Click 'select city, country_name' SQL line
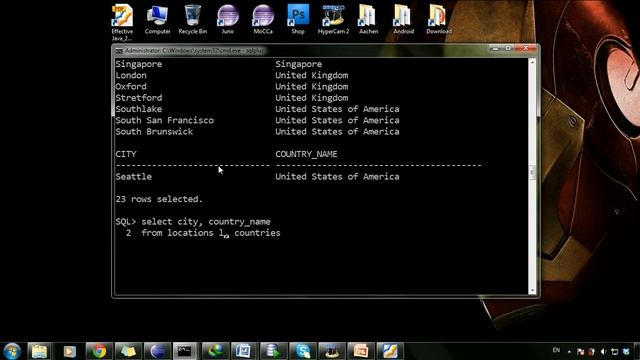 pos(206,222)
